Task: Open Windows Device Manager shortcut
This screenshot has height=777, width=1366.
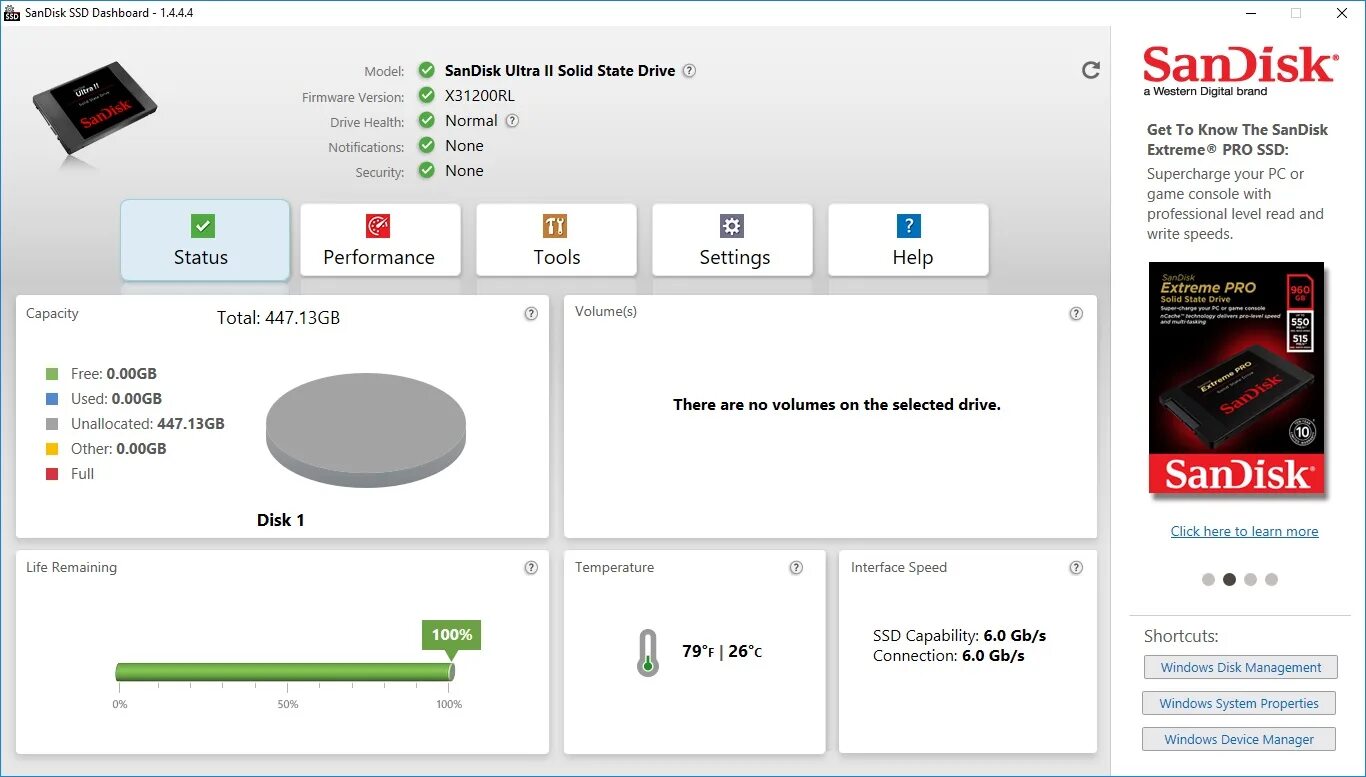Action: point(1239,739)
